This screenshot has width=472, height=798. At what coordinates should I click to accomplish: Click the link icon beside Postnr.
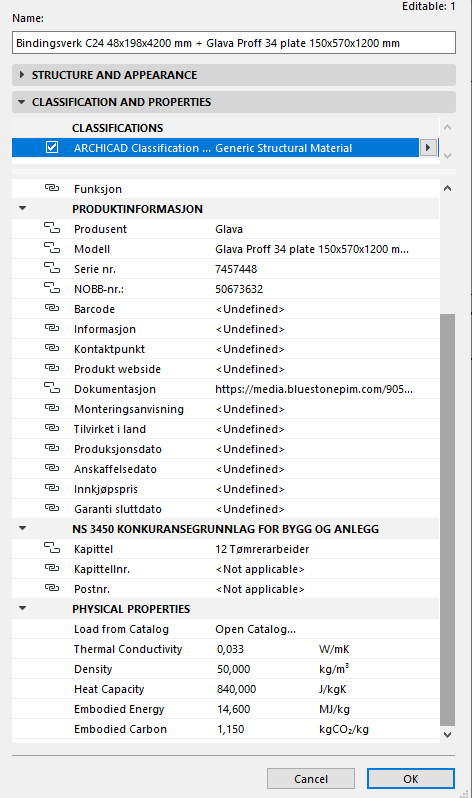coord(51,588)
